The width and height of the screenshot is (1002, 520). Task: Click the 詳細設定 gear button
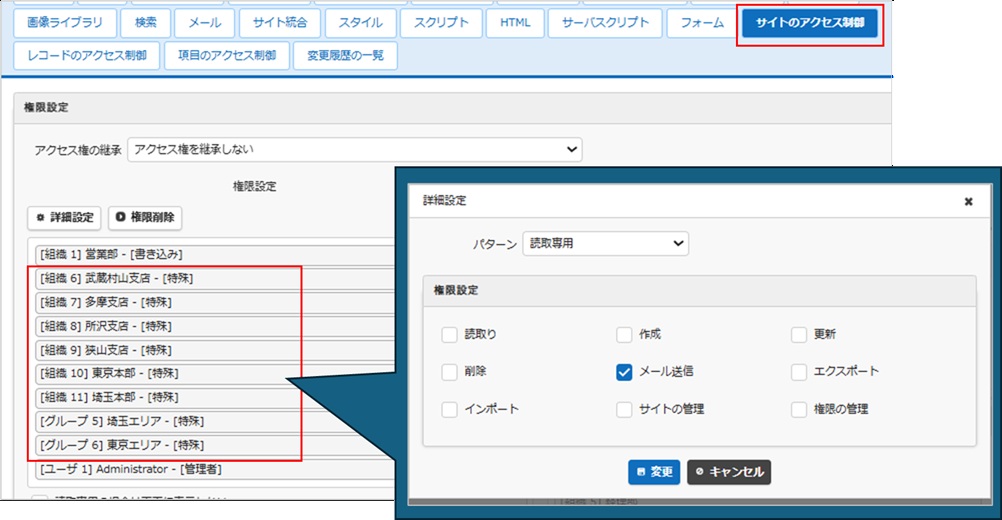tap(64, 217)
